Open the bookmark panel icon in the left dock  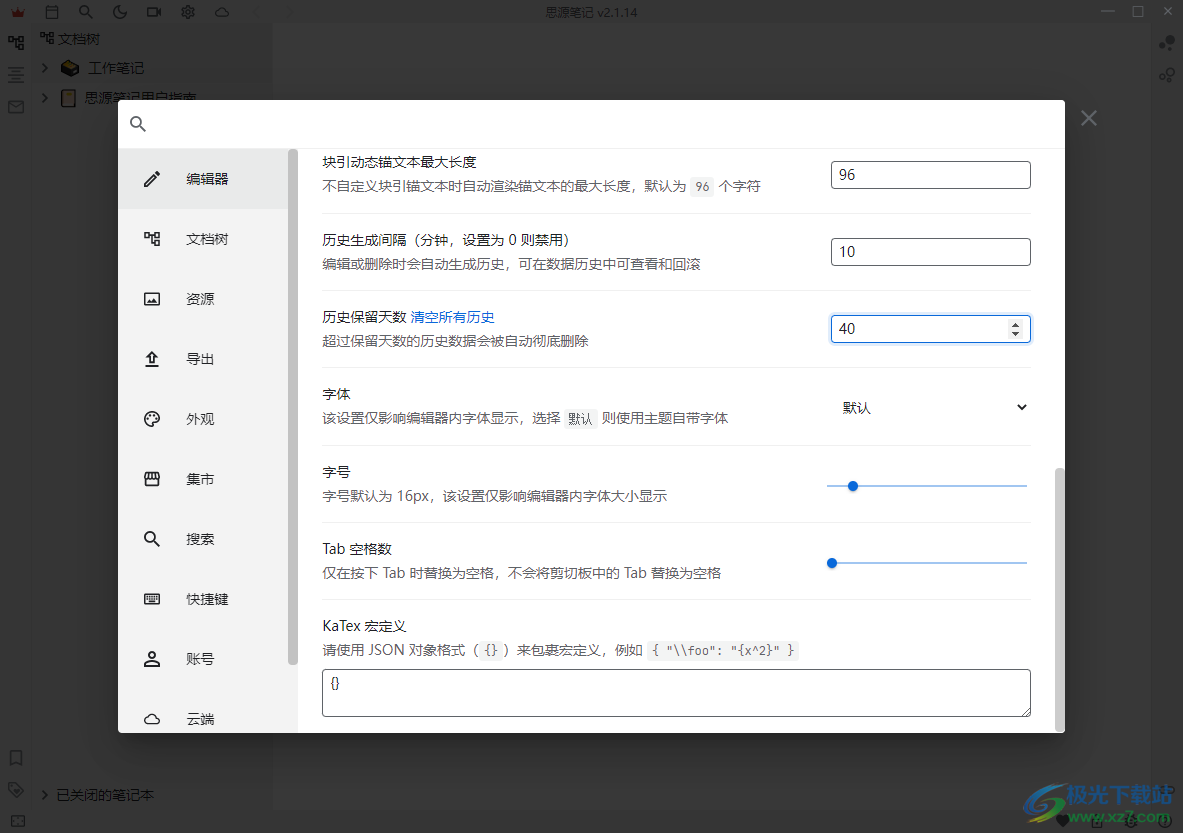pyautogui.click(x=16, y=758)
